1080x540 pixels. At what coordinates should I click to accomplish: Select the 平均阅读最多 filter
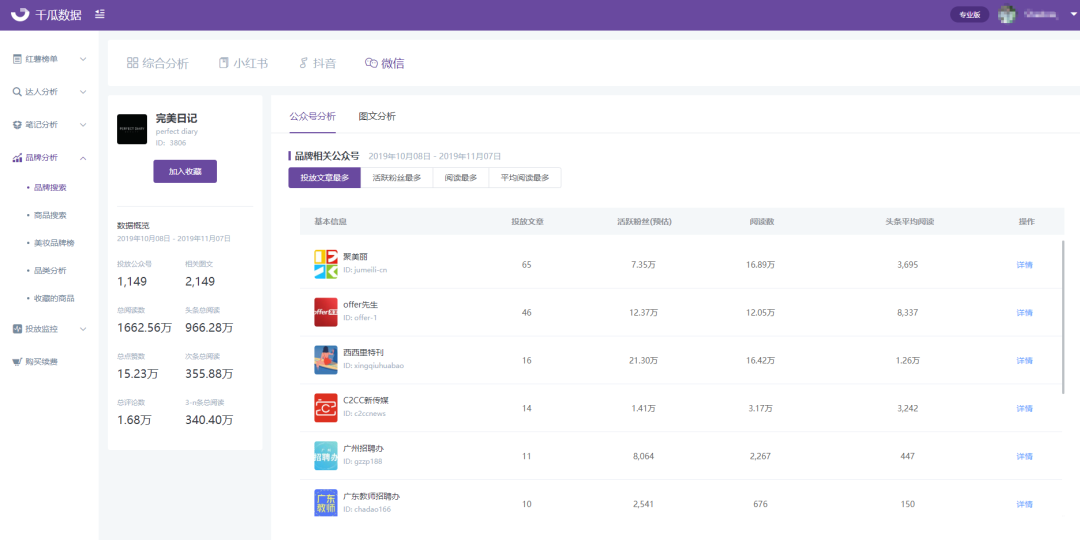coord(525,178)
